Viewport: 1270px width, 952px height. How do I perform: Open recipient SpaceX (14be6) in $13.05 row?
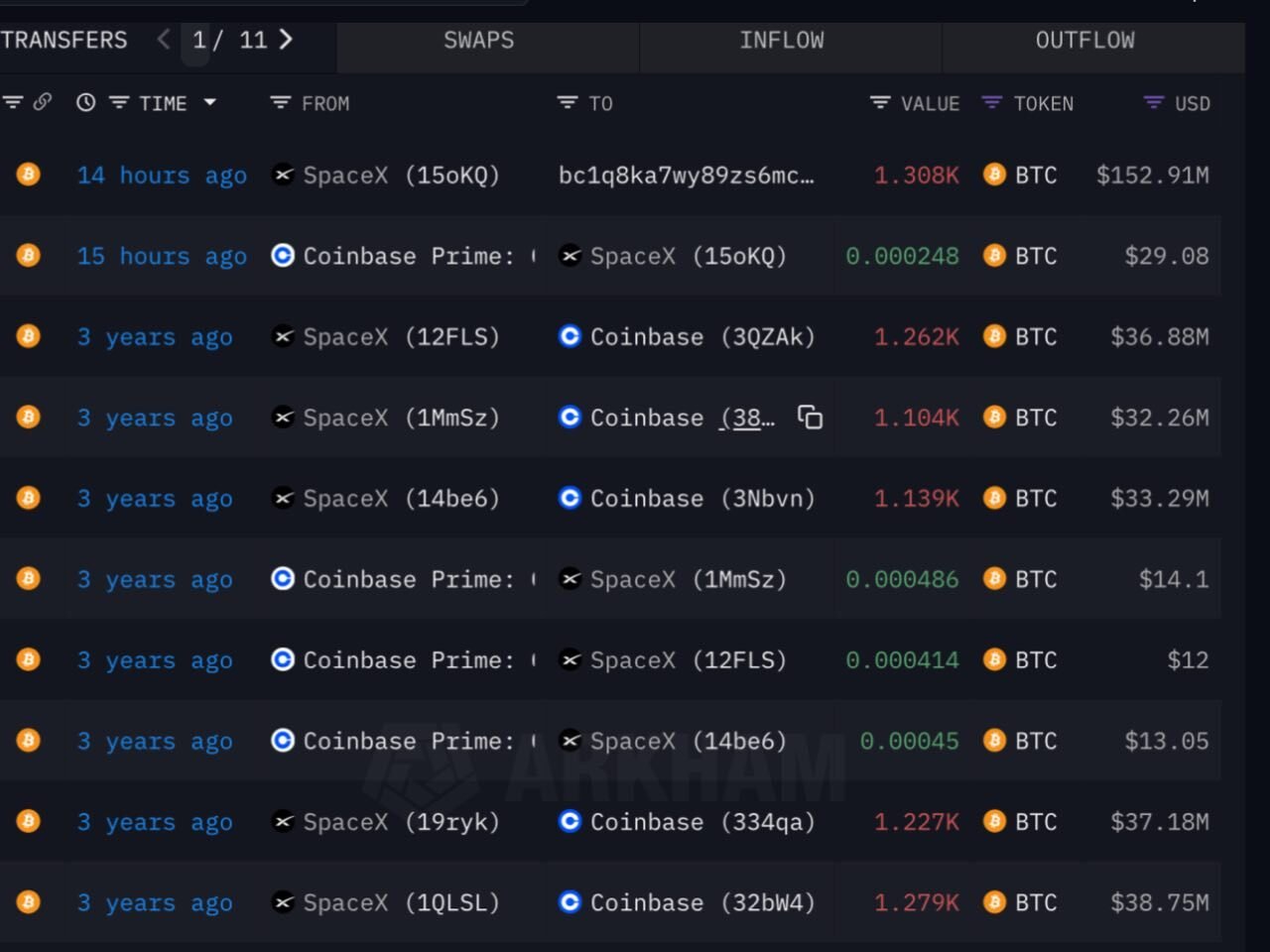point(689,741)
